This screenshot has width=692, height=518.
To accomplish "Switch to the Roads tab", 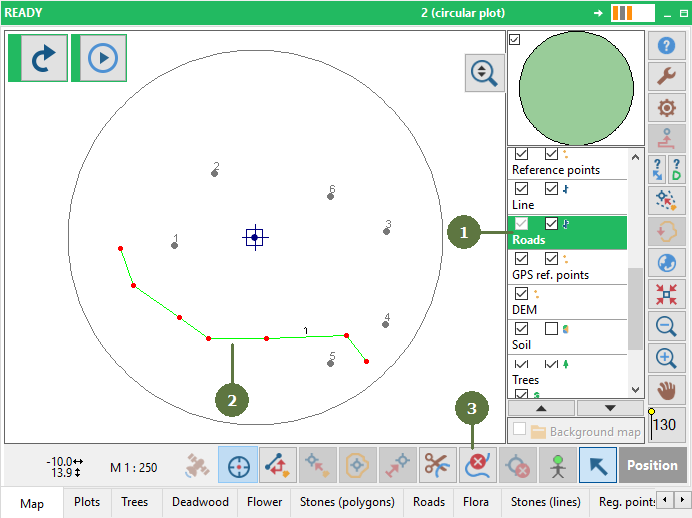I will [429, 502].
